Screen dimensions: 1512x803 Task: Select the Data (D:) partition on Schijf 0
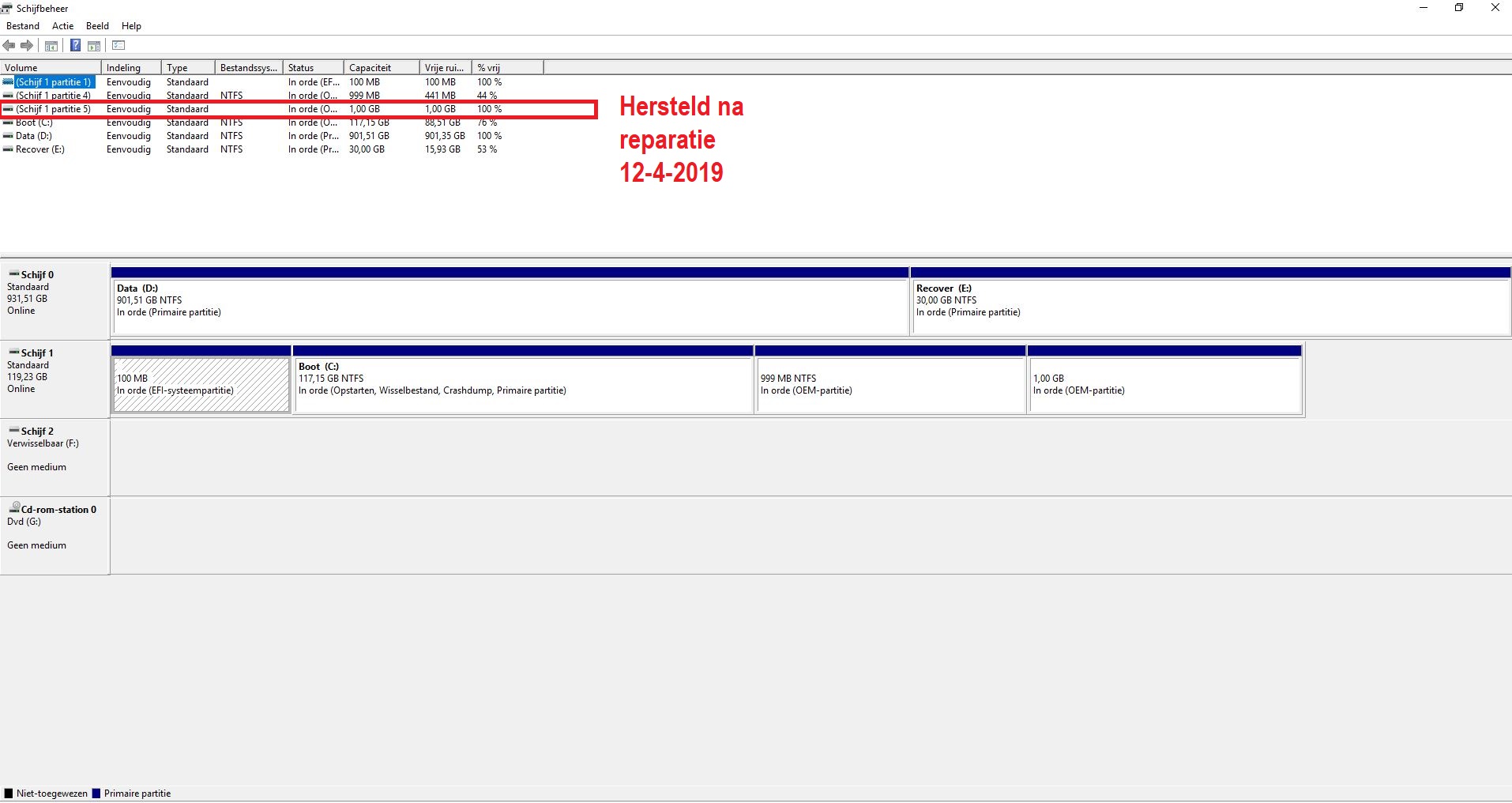point(510,306)
